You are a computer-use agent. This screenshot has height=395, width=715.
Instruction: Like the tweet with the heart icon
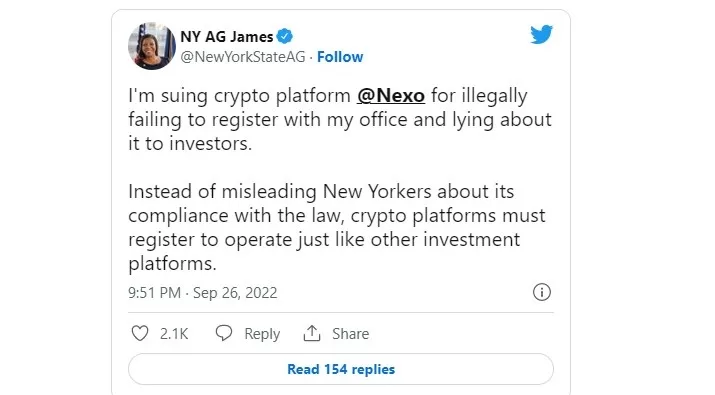click(x=140, y=333)
